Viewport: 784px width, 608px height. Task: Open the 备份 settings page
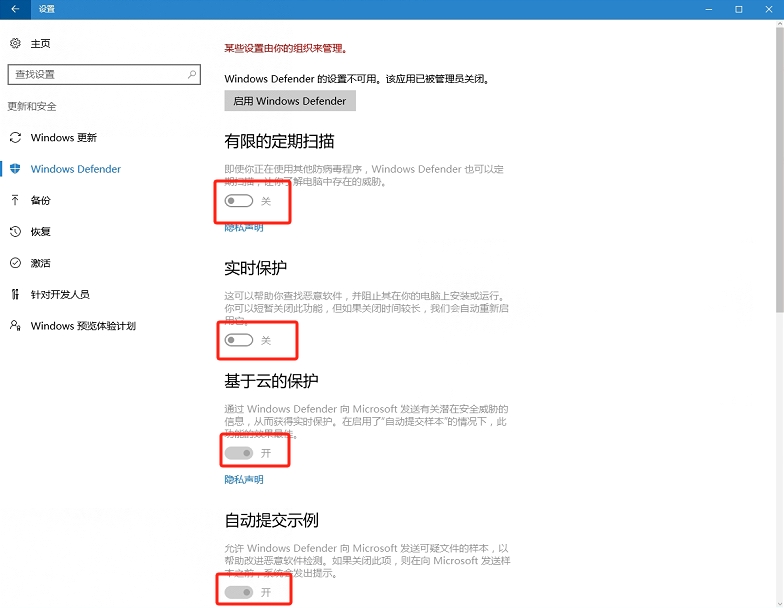(40, 200)
